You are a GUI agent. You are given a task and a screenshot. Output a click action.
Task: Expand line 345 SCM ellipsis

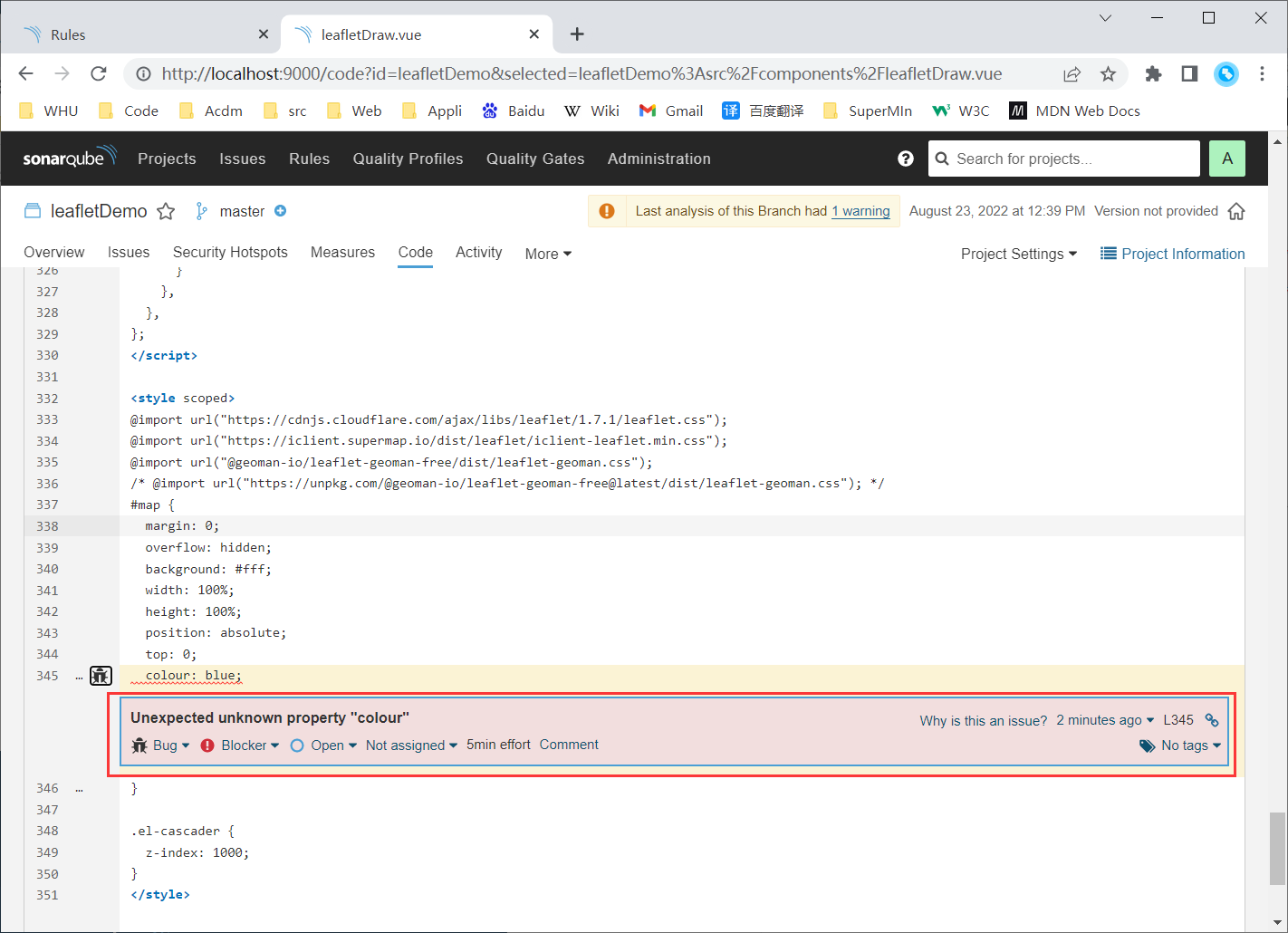(x=80, y=677)
